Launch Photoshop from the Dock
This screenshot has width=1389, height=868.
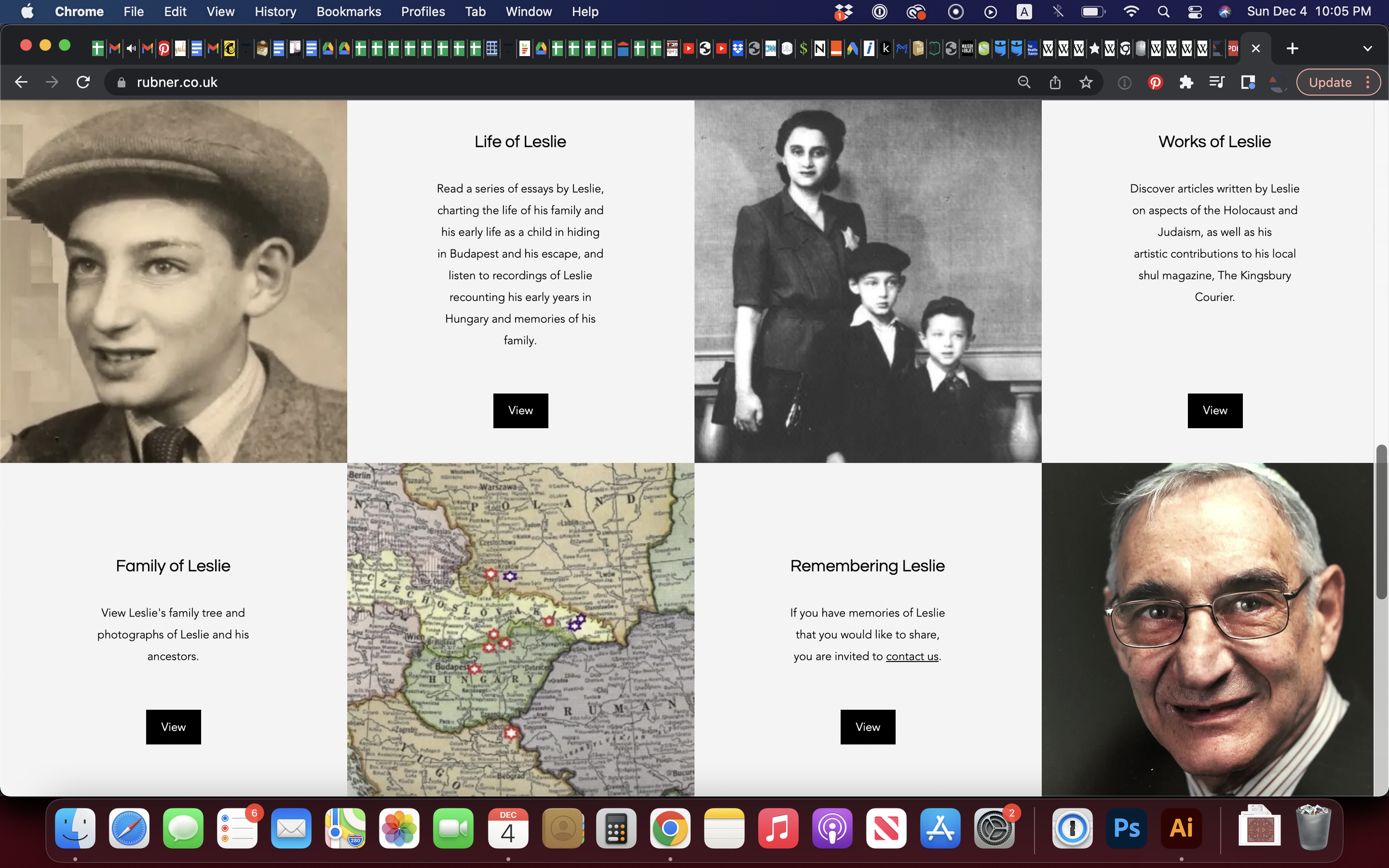[1126, 828]
